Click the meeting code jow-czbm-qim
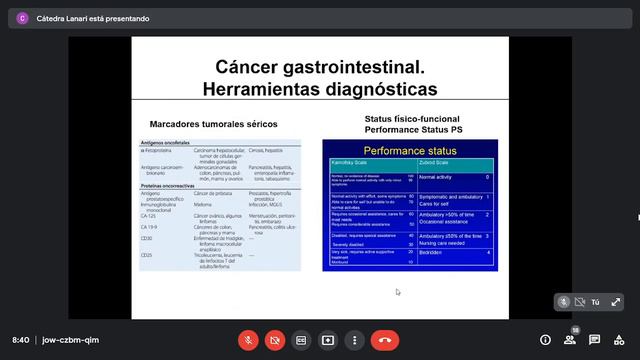Viewport: 640px width, 360px height. [x=70, y=340]
